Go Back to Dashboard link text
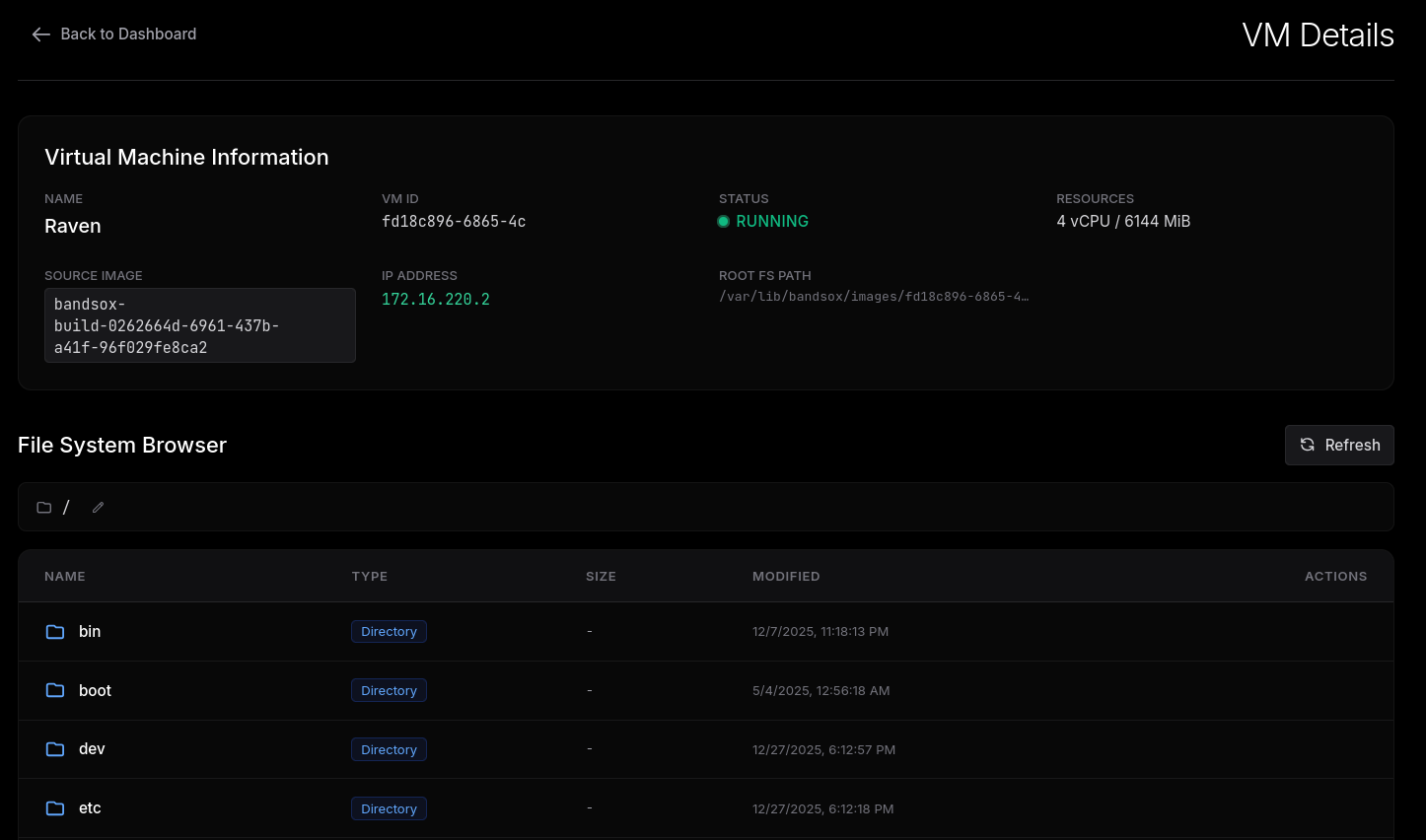Screen dimensions: 1426x840 (128, 35)
